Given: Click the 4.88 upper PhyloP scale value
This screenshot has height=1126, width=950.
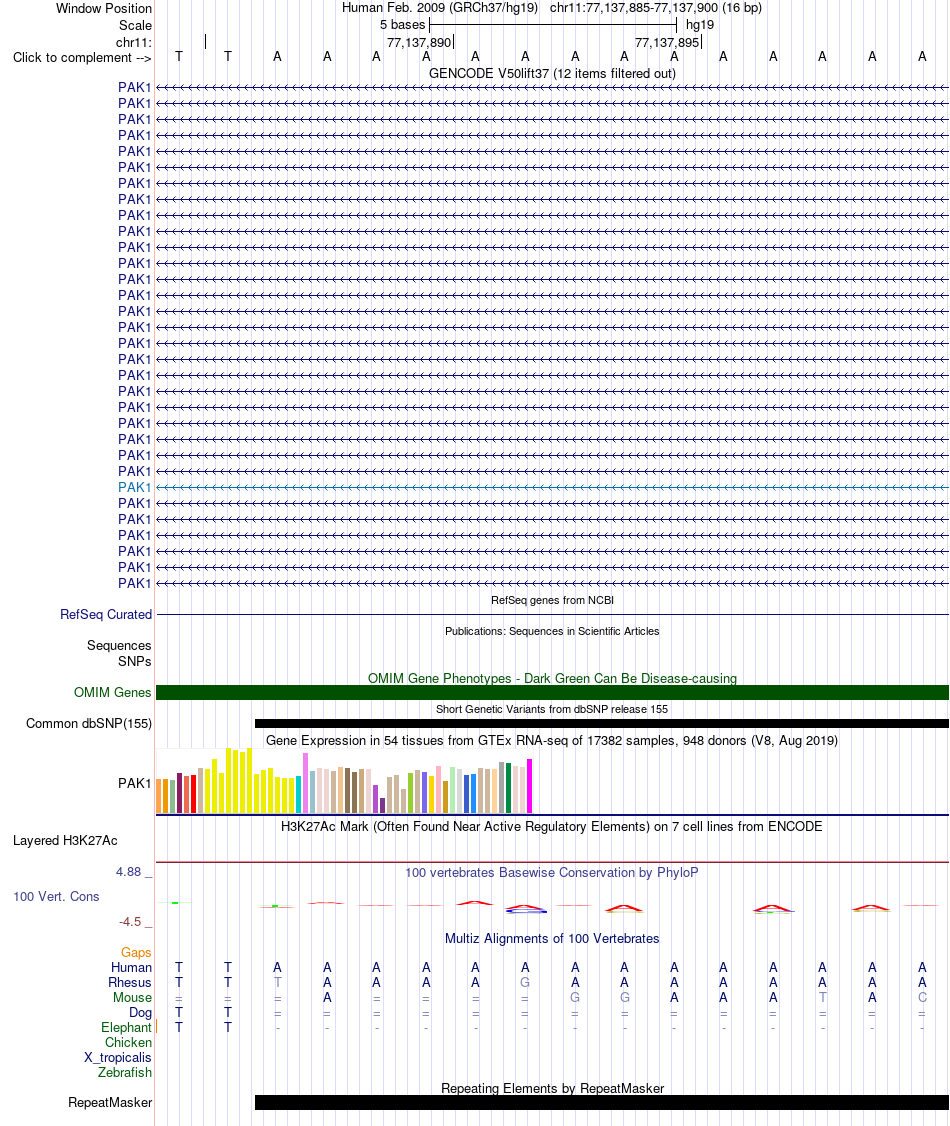Looking at the screenshot, I should pyautogui.click(x=129, y=872).
